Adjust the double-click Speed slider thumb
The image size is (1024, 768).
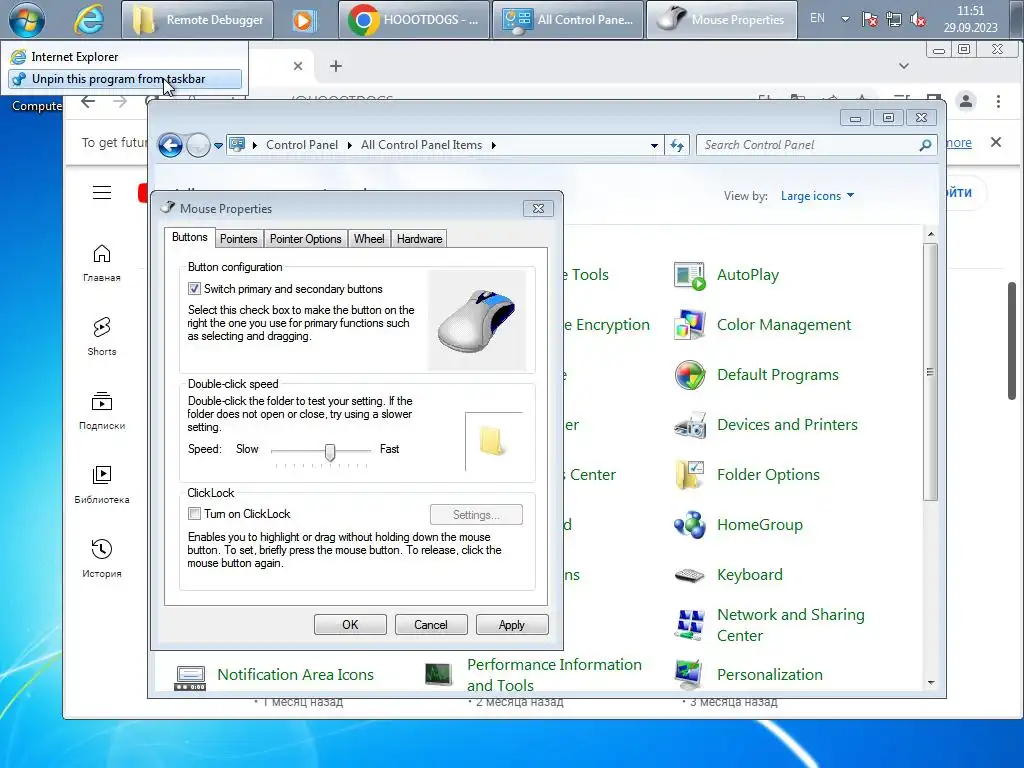pos(330,452)
